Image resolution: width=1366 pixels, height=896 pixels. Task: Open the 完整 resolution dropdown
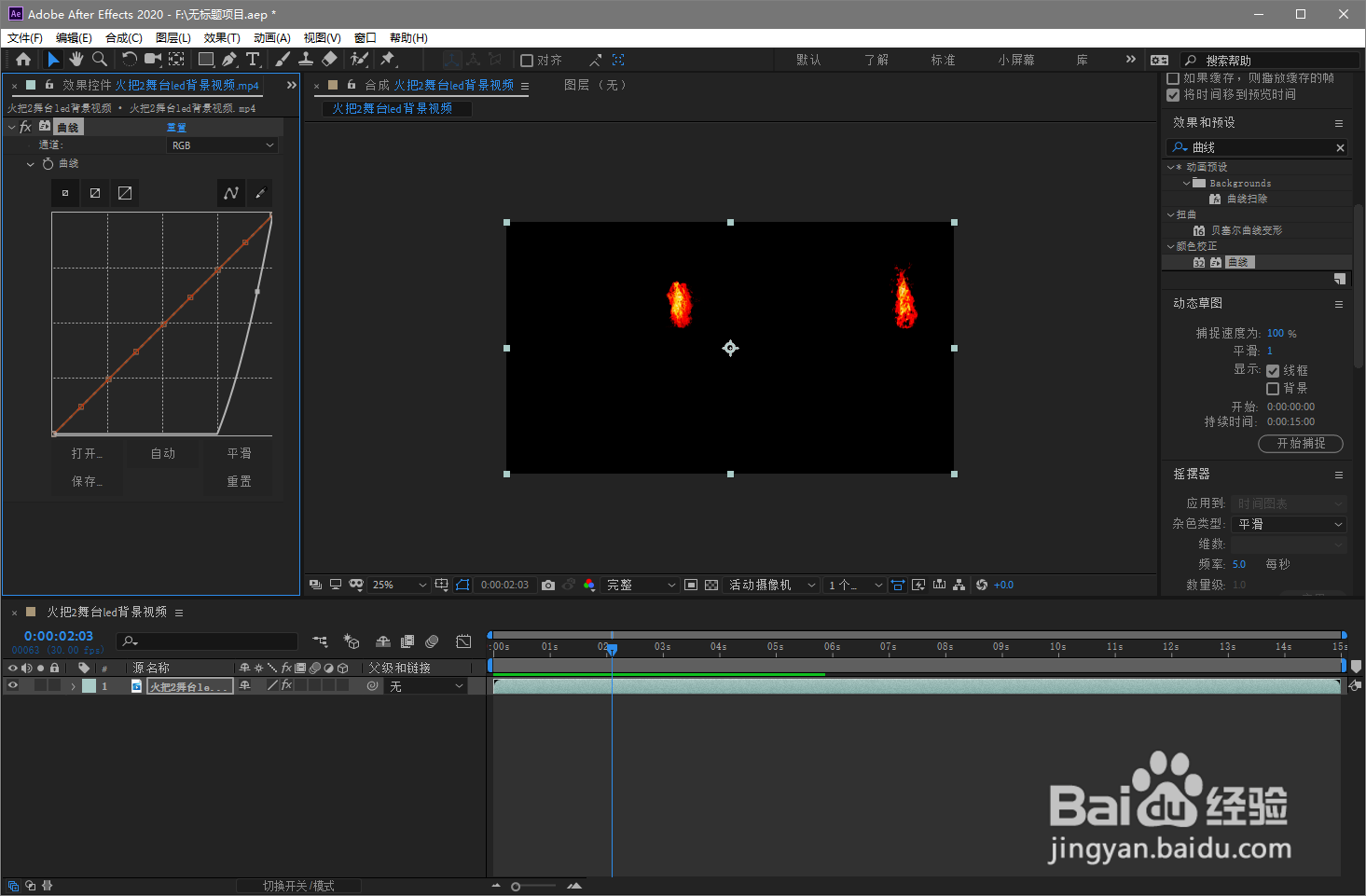coord(641,585)
